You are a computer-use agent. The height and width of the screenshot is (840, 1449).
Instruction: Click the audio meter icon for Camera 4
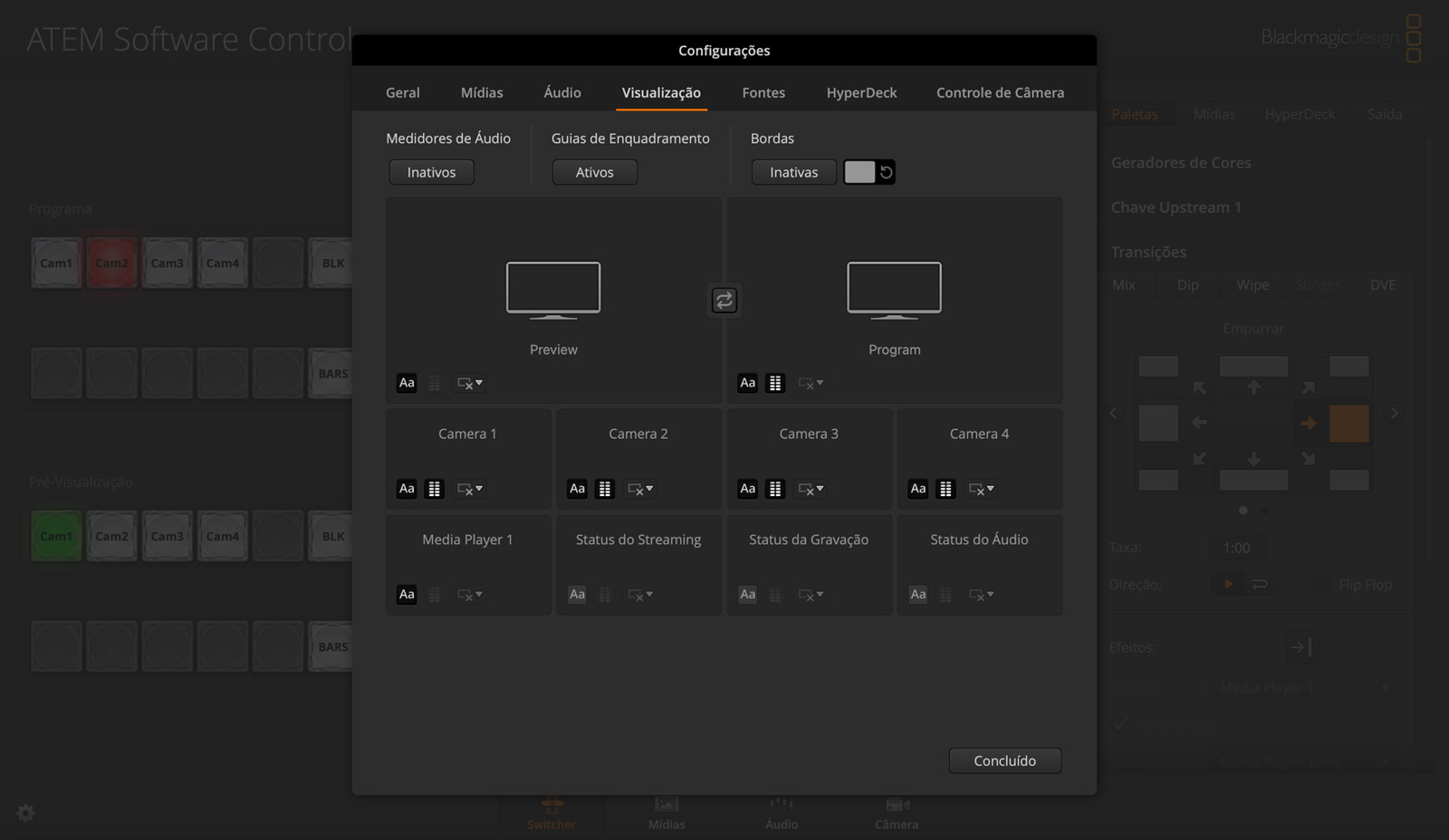[x=945, y=489]
